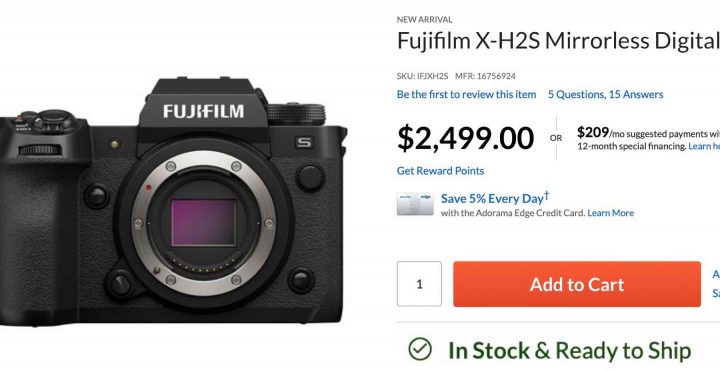Click the NEW ARRIVAL label

(424, 20)
